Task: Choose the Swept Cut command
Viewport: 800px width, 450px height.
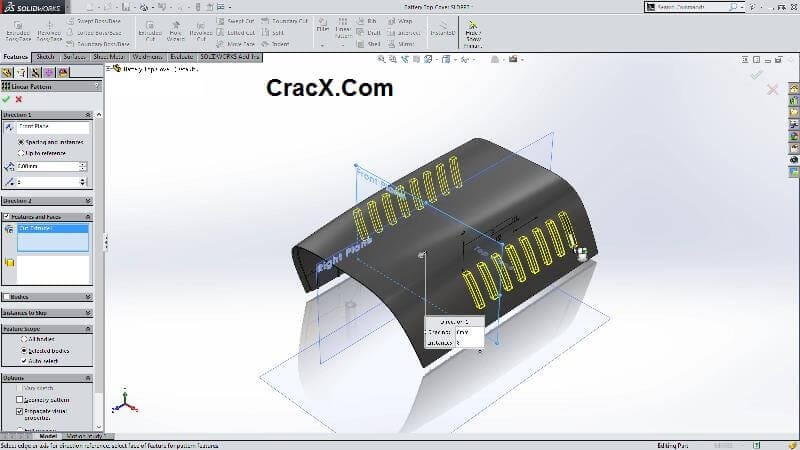Action: pyautogui.click(x=235, y=21)
